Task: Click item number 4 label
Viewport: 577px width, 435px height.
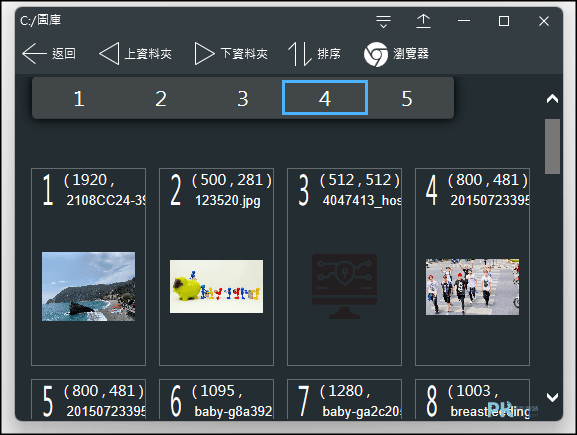Action: [432, 190]
